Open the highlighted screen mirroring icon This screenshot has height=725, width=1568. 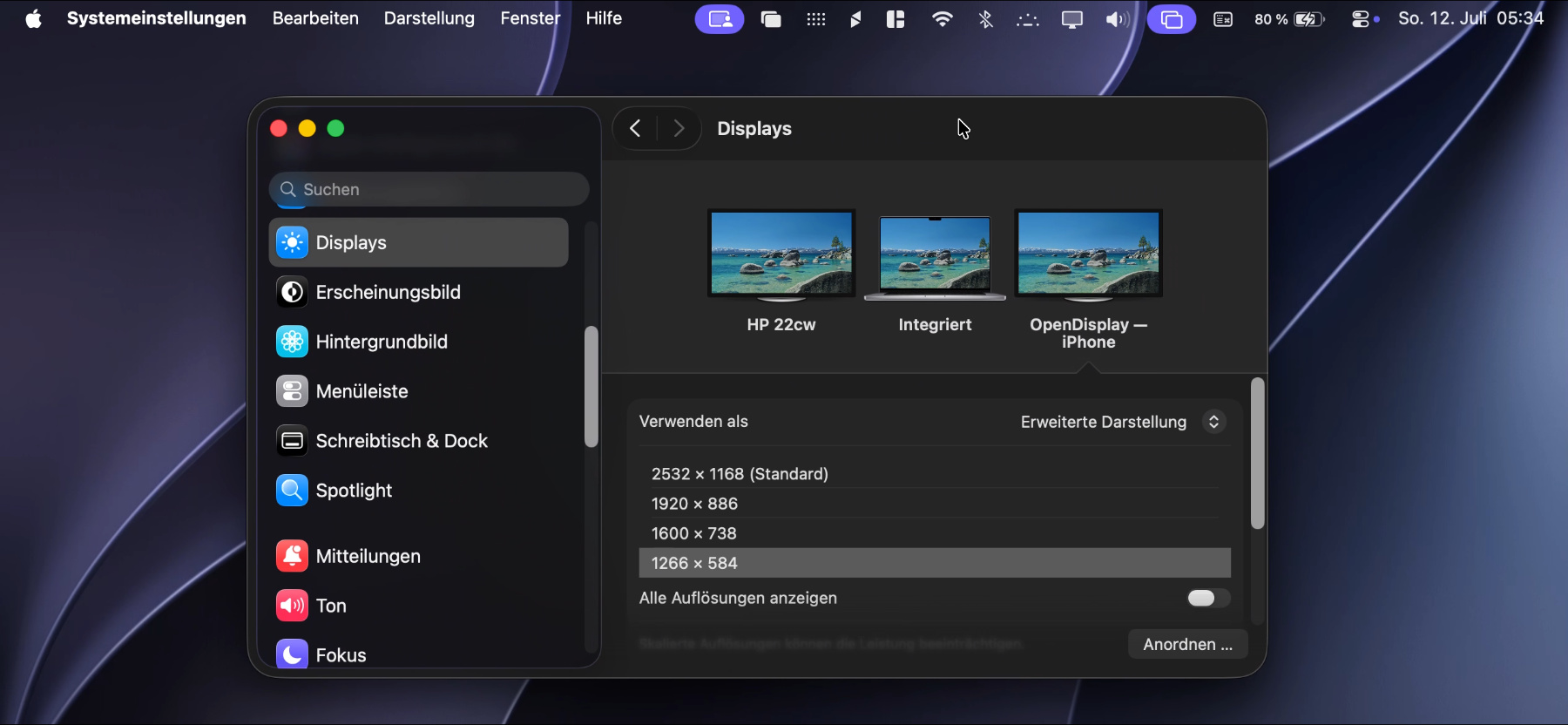tap(1172, 19)
